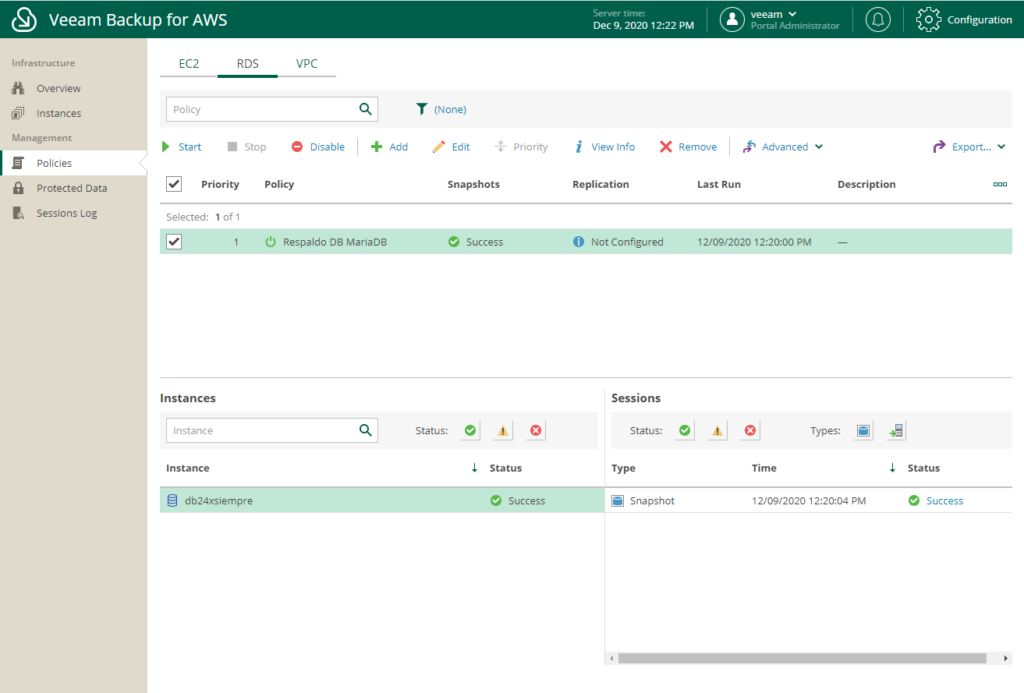The image size is (1024, 693).
Task: Select the RDS tab
Action: click(248, 63)
